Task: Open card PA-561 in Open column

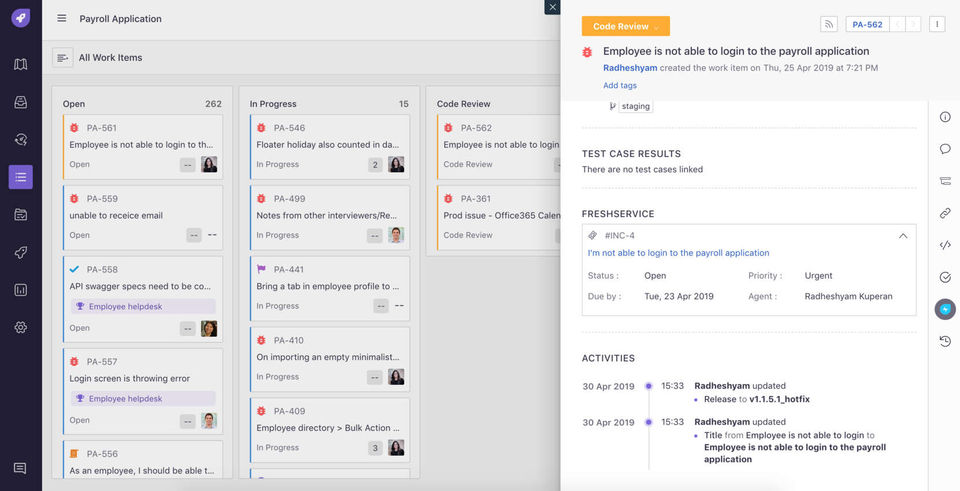Action: 143,146
